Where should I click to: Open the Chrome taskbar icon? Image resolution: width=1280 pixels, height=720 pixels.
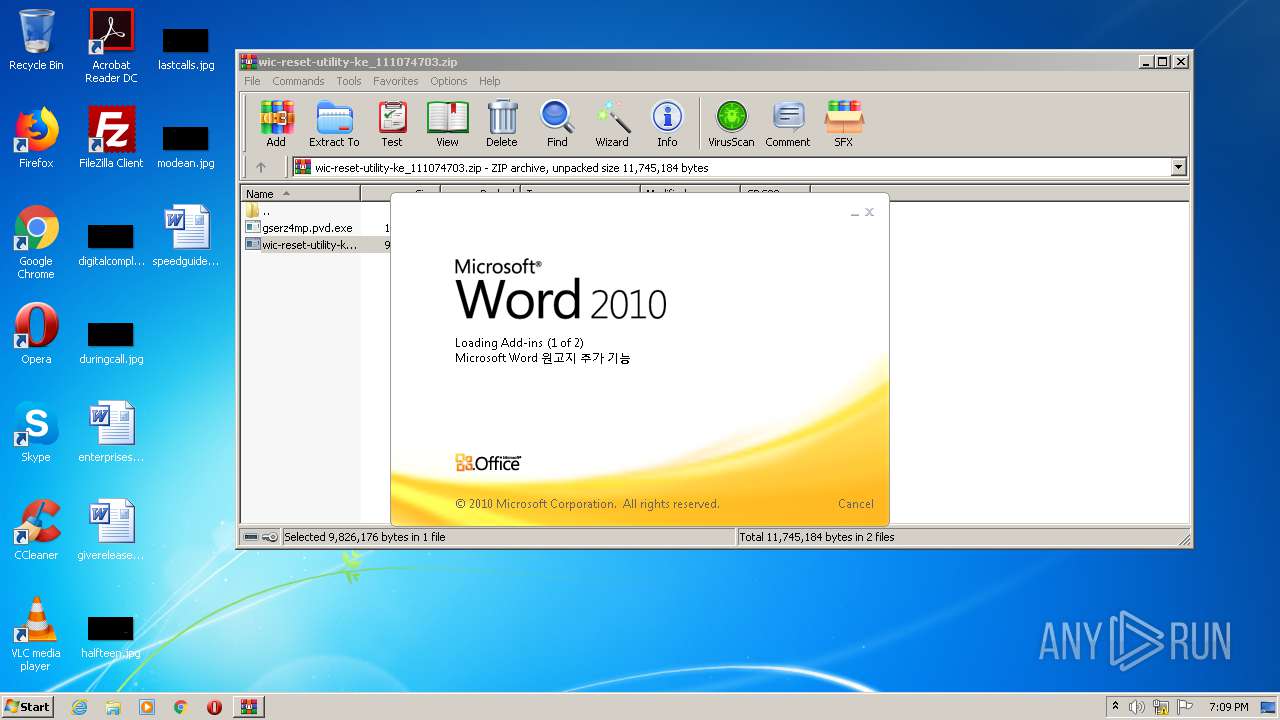(x=181, y=707)
